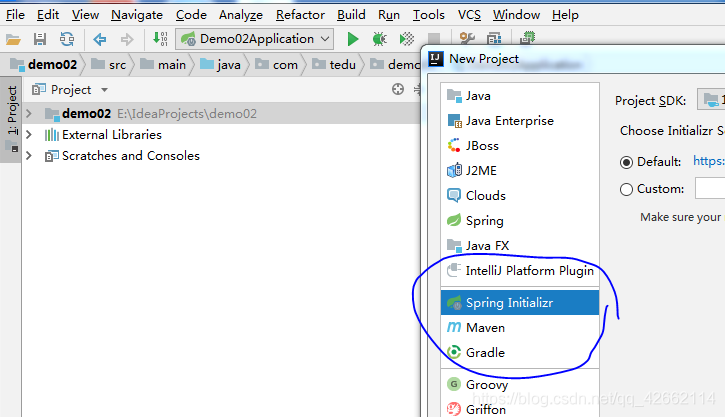
Task: Open the Project view dropdown arrow
Action: coord(104,90)
